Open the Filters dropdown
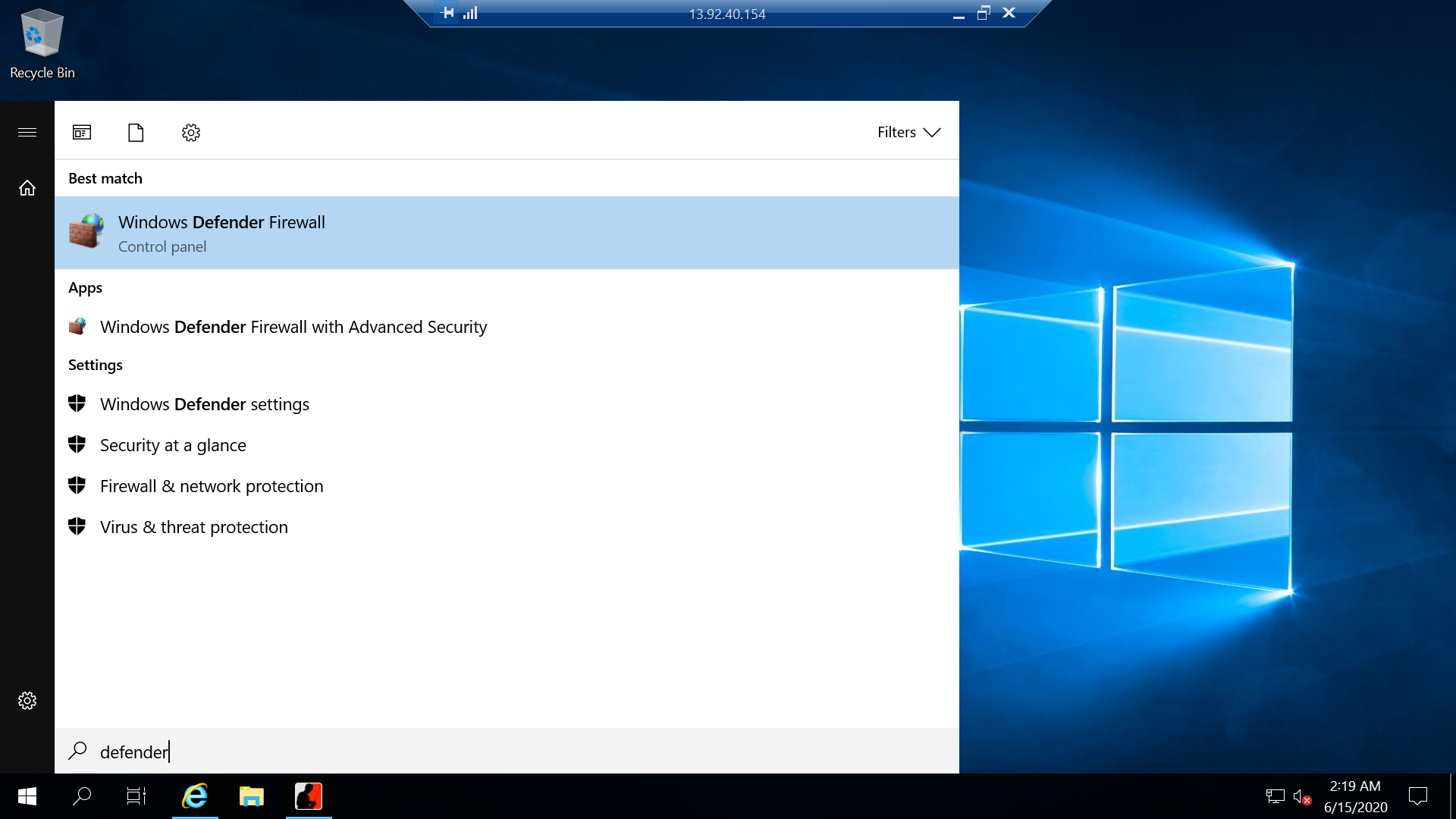 coord(908,132)
